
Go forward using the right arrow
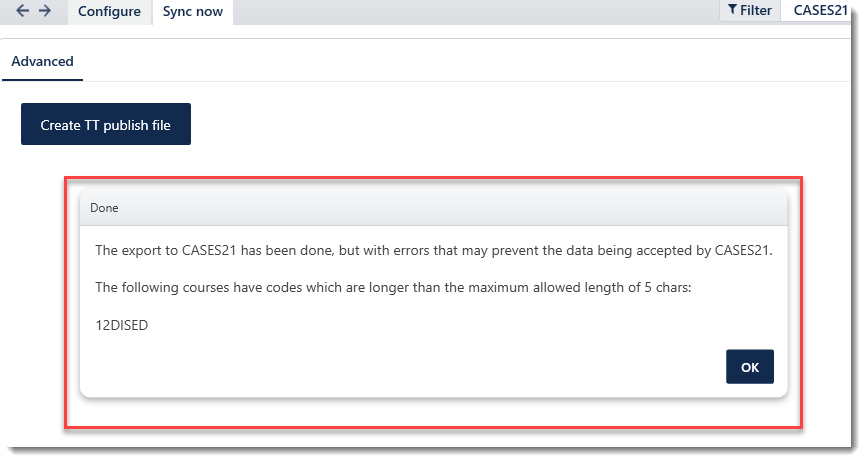[45, 10]
